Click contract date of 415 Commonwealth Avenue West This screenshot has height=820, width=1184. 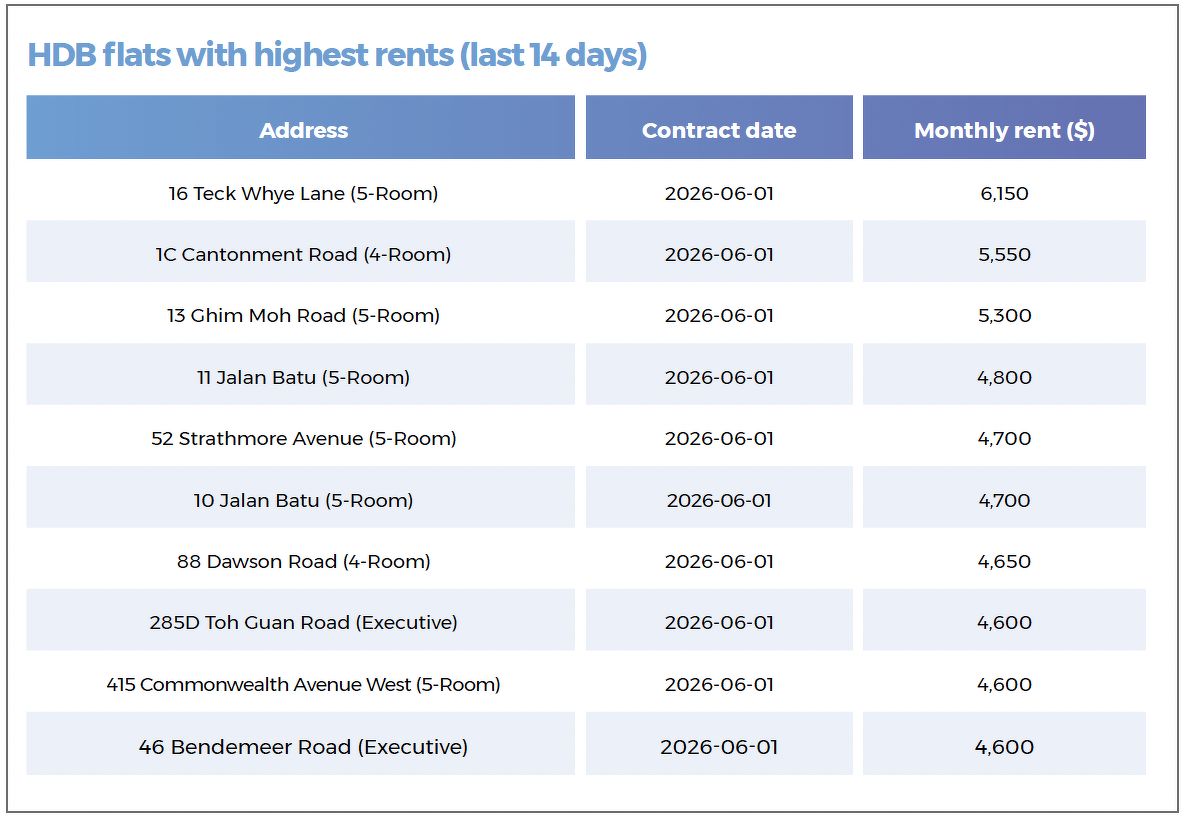[719, 685]
